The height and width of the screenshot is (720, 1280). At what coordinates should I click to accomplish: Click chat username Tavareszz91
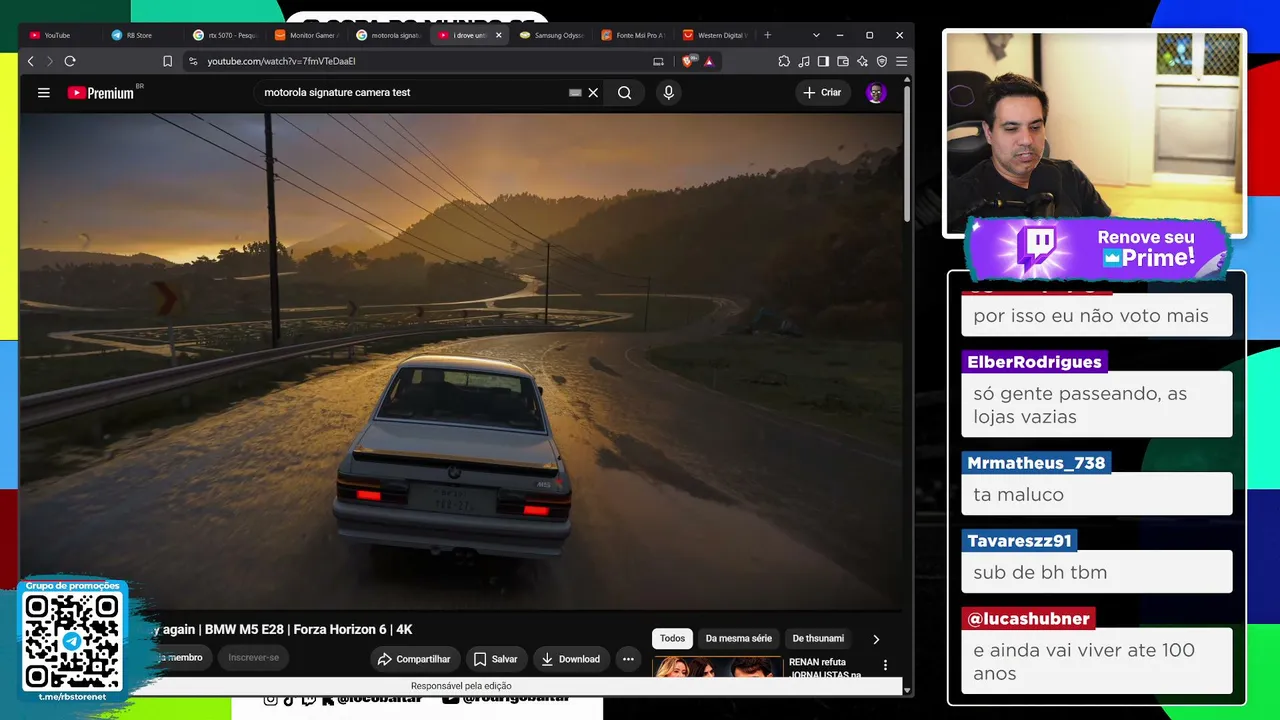(1019, 541)
